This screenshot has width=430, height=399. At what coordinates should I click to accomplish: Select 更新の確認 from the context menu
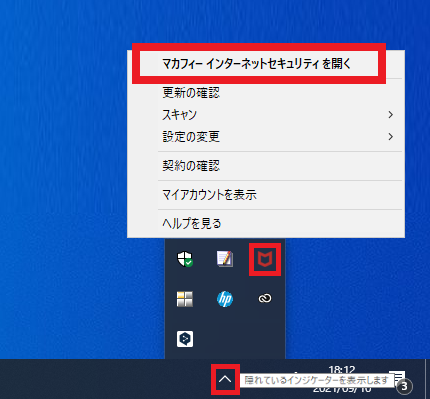pos(266,92)
